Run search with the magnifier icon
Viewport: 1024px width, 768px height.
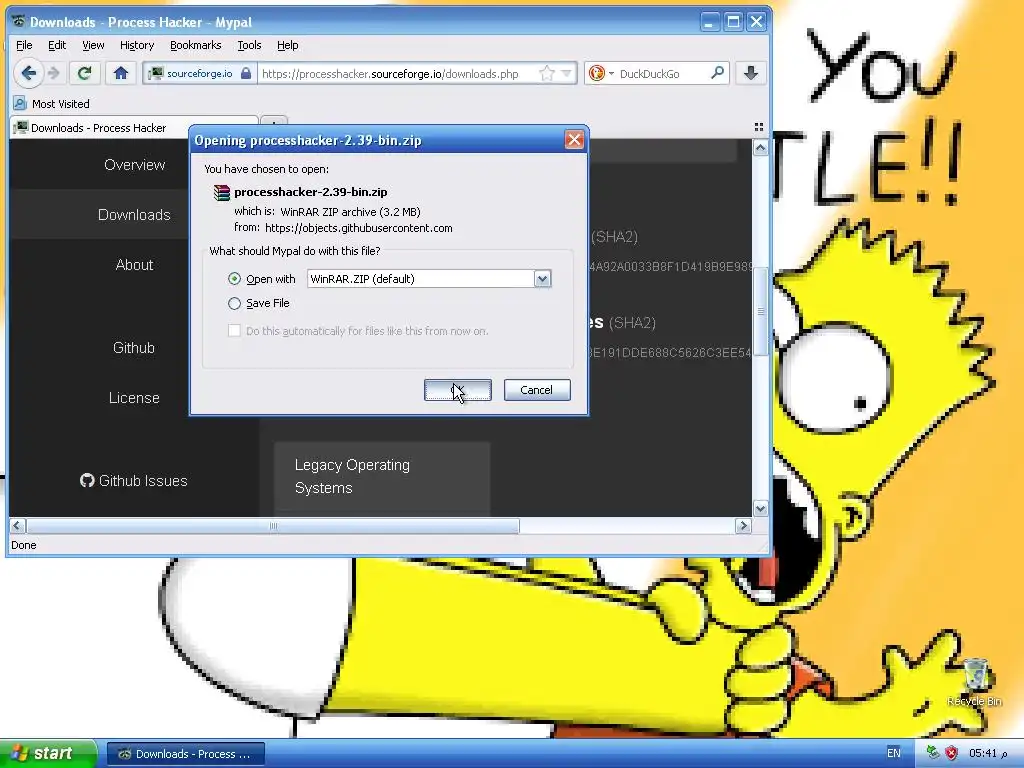[x=717, y=73]
